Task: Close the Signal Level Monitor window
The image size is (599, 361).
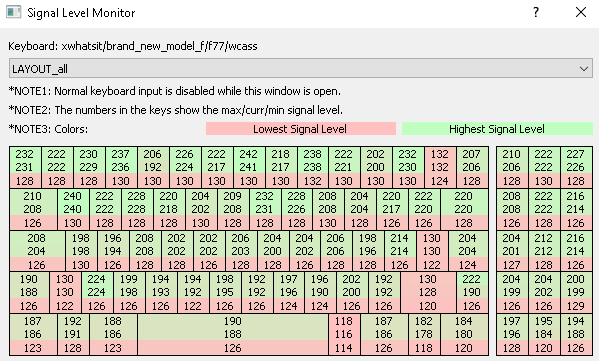Action: [x=581, y=13]
